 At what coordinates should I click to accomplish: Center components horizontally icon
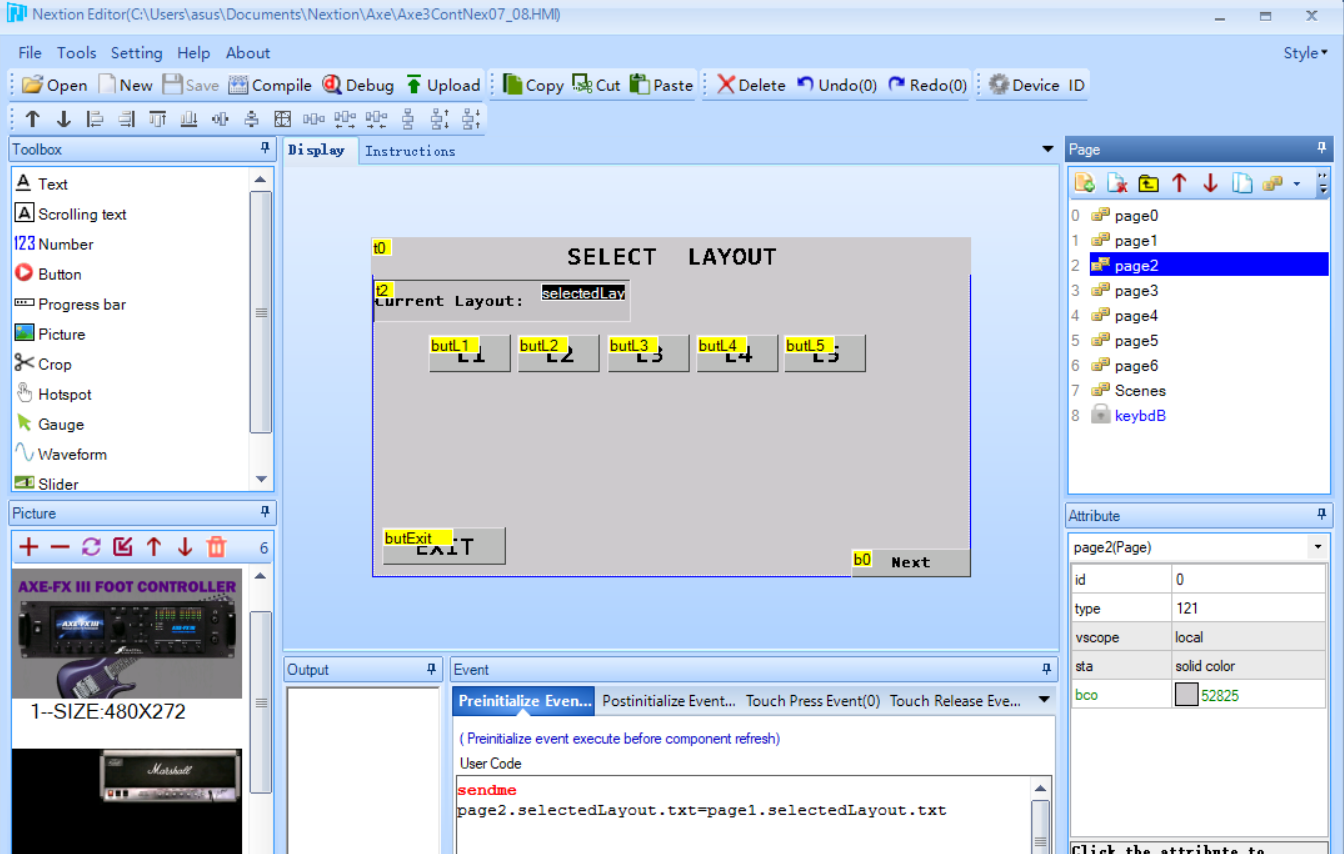tap(220, 119)
